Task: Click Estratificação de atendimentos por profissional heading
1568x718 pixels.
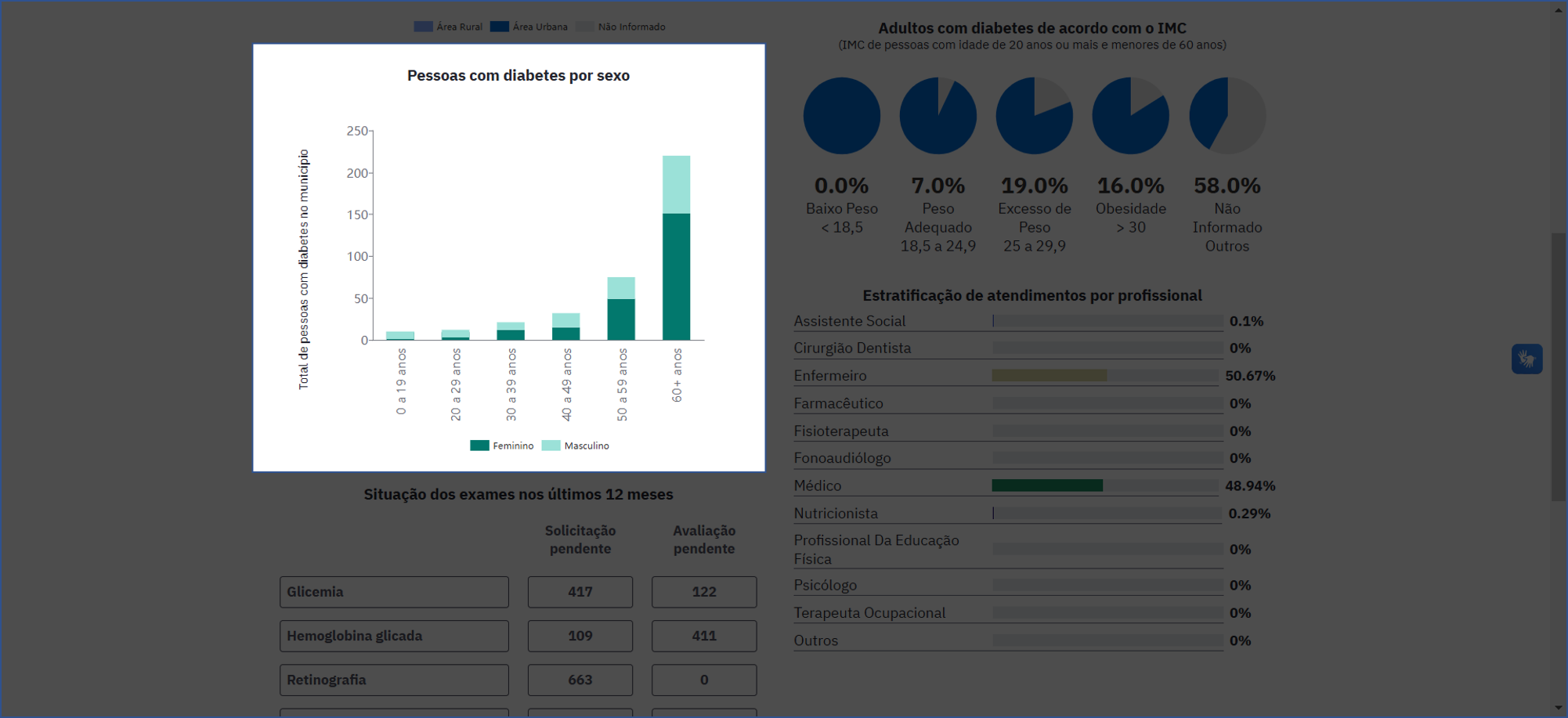Action: coord(1032,295)
